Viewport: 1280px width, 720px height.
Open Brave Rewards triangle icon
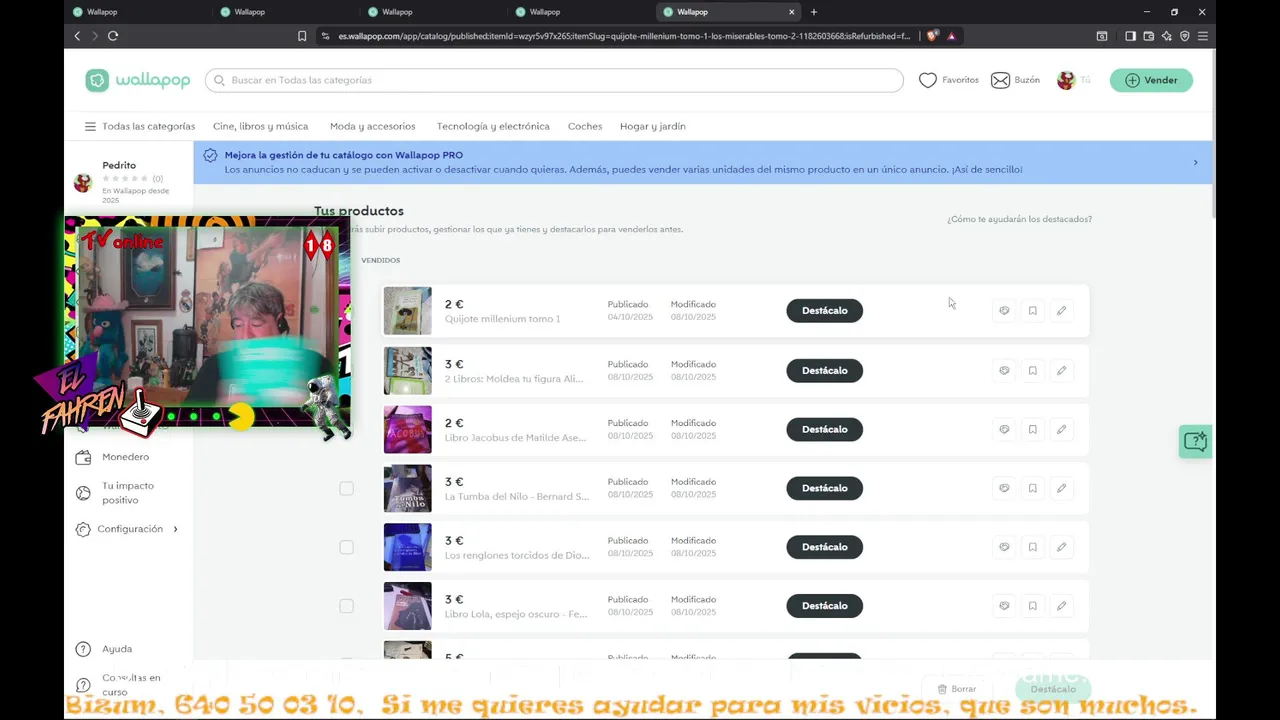951,36
